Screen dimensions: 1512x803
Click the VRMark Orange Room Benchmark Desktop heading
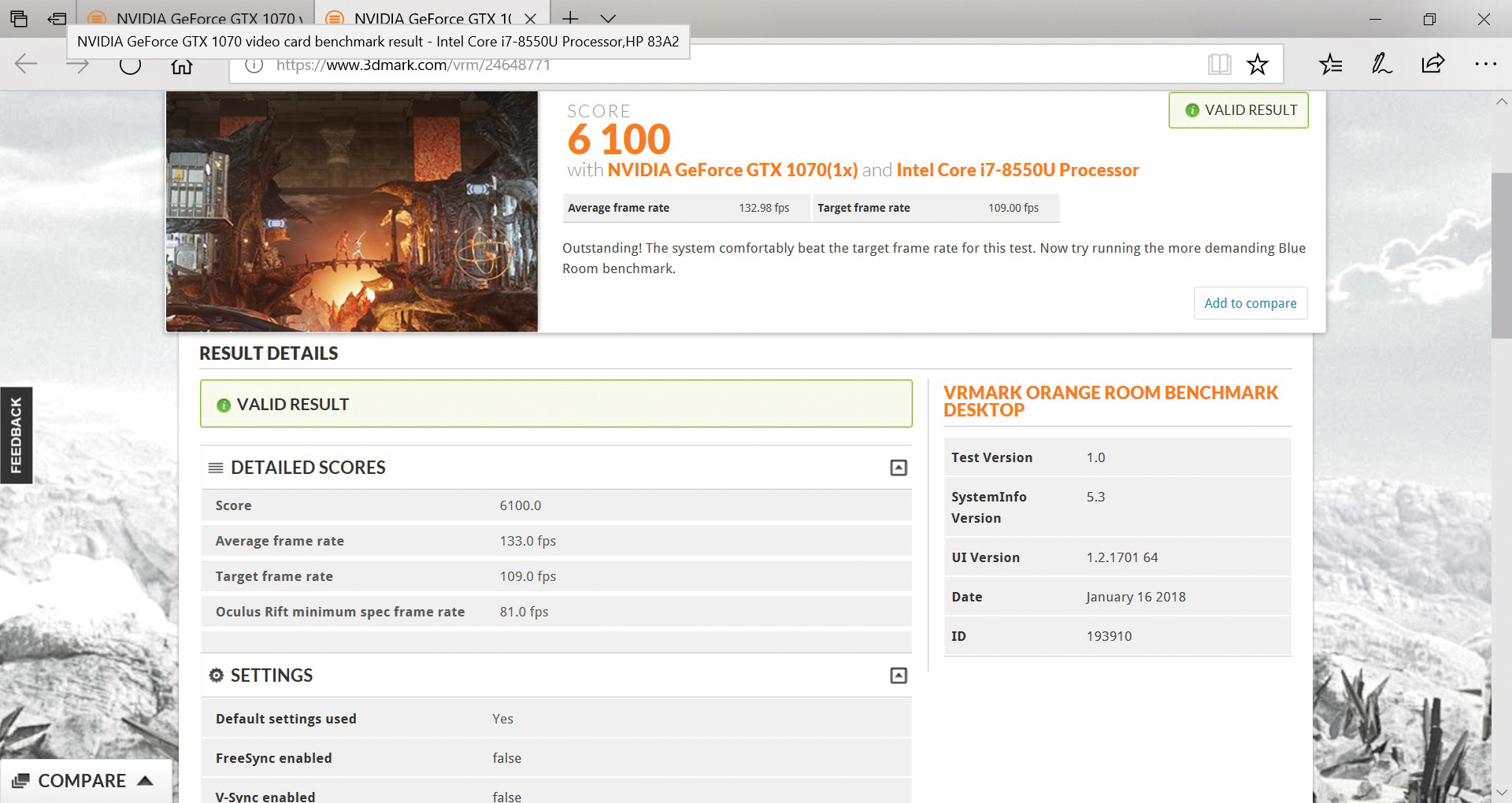[x=1110, y=401]
